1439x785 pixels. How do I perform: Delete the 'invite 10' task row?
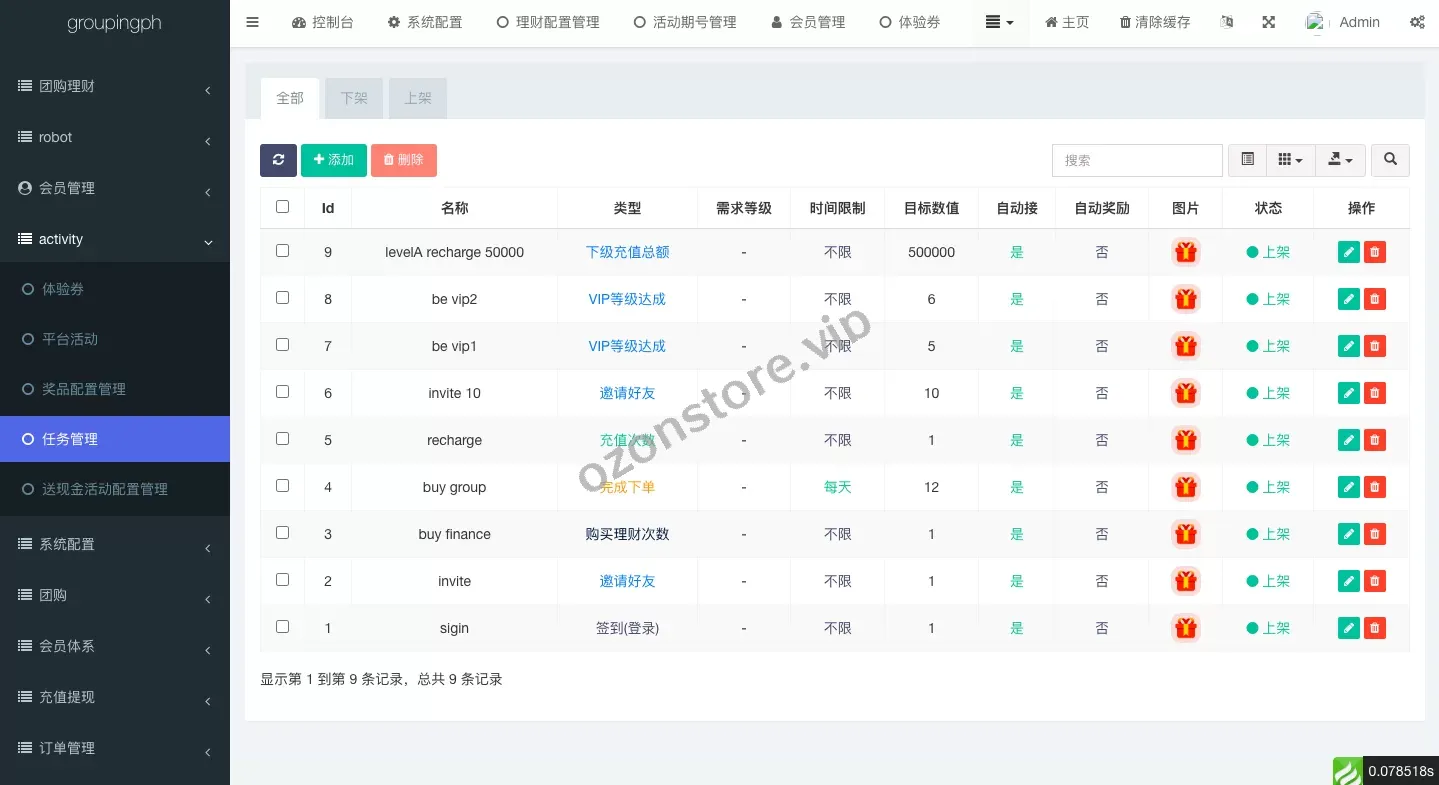[1375, 393]
